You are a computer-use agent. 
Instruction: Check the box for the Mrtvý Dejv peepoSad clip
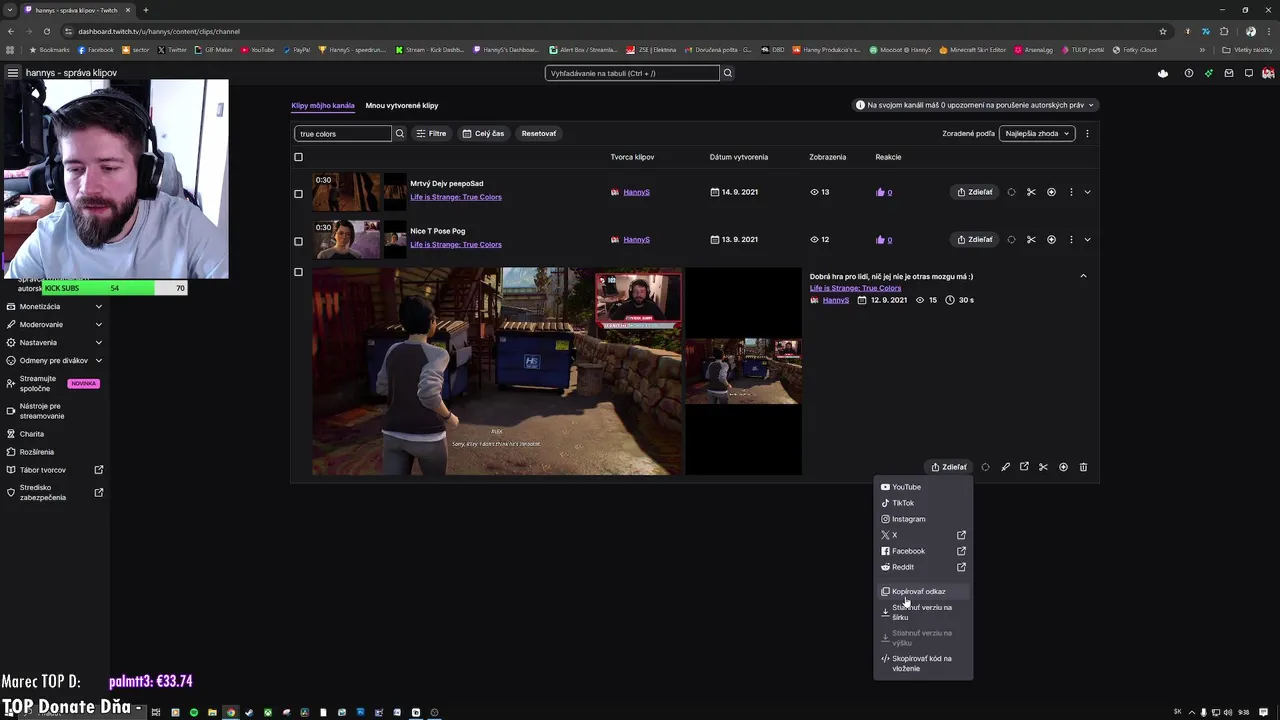click(298, 194)
